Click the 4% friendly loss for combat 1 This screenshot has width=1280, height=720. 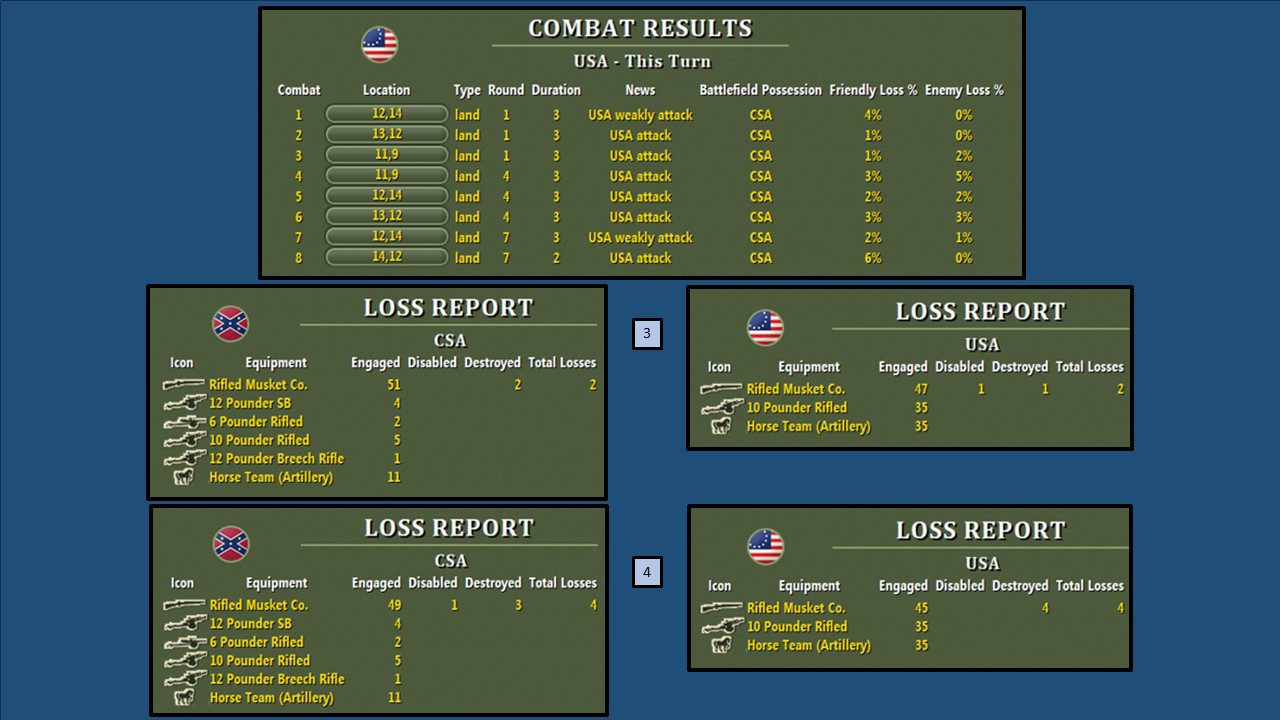[x=873, y=115]
